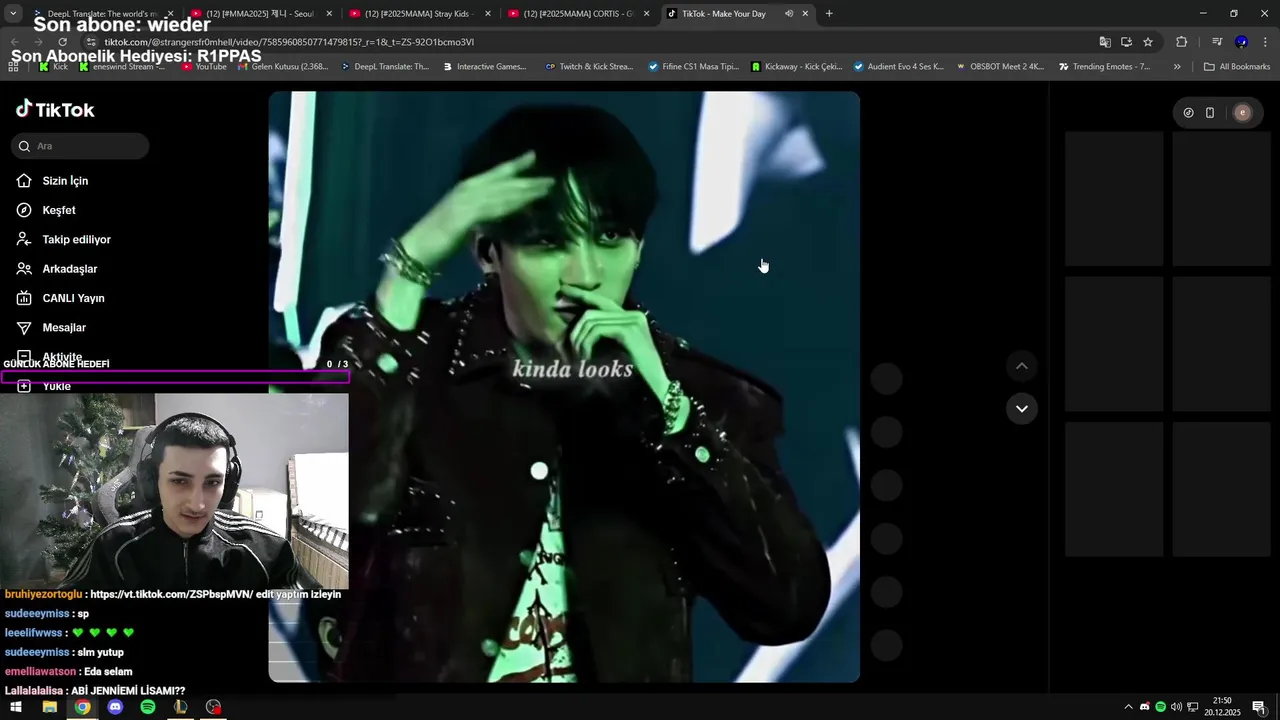This screenshot has width=1280, height=720.
Task: Go to the previous video with up arrow
Action: pos(1021,366)
